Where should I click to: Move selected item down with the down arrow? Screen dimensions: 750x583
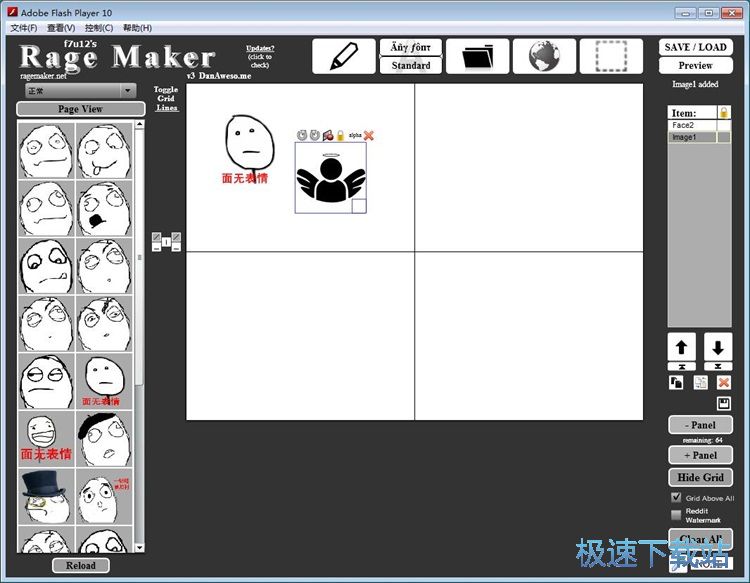718,347
